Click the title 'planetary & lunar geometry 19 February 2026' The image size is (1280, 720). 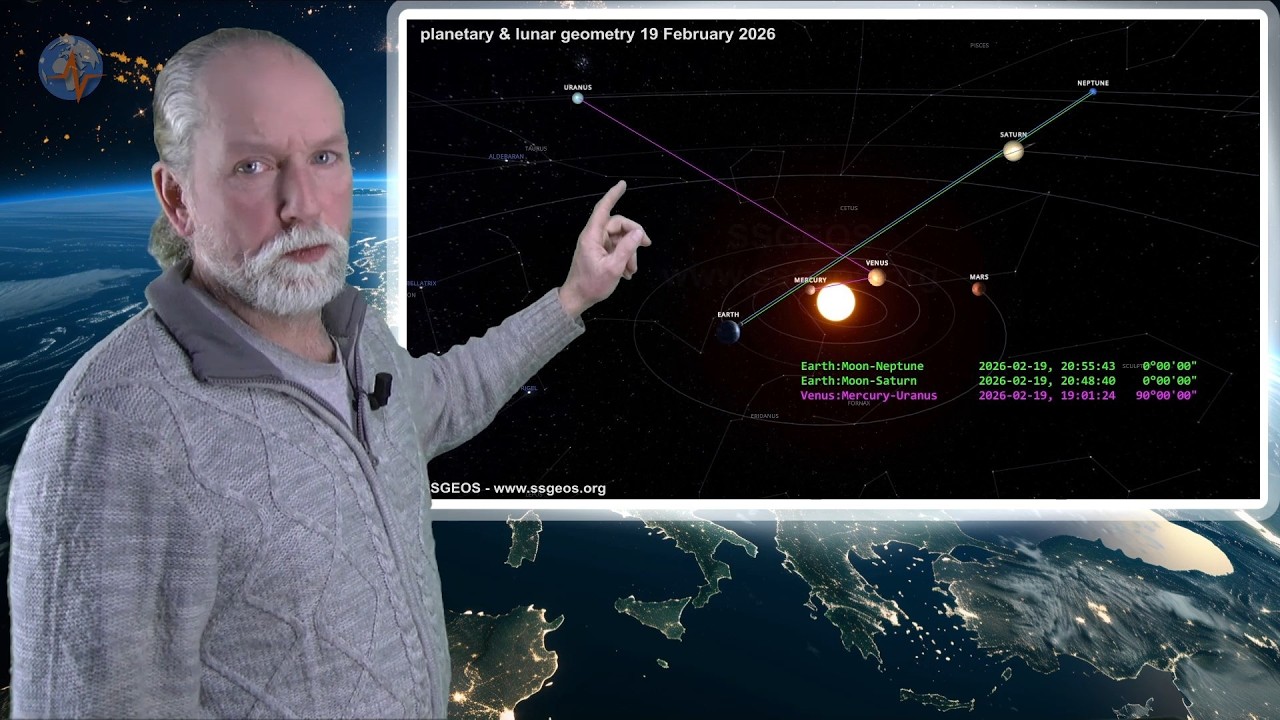[x=597, y=34]
